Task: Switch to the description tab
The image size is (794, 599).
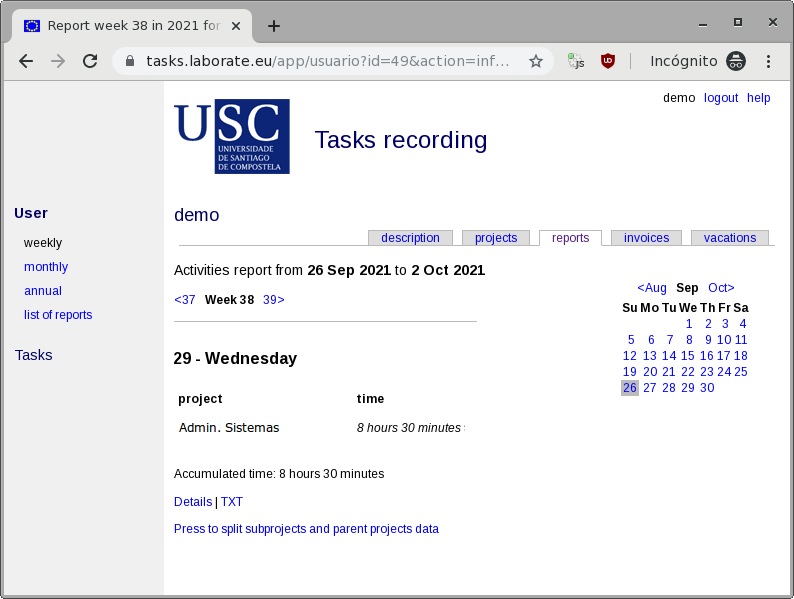Action: 410,238
